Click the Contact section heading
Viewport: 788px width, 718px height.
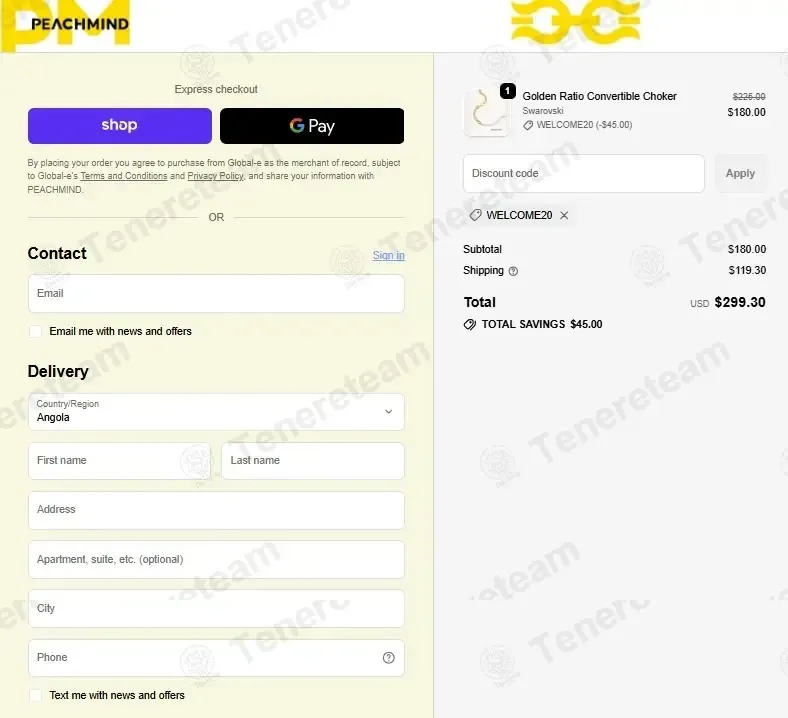tap(57, 254)
